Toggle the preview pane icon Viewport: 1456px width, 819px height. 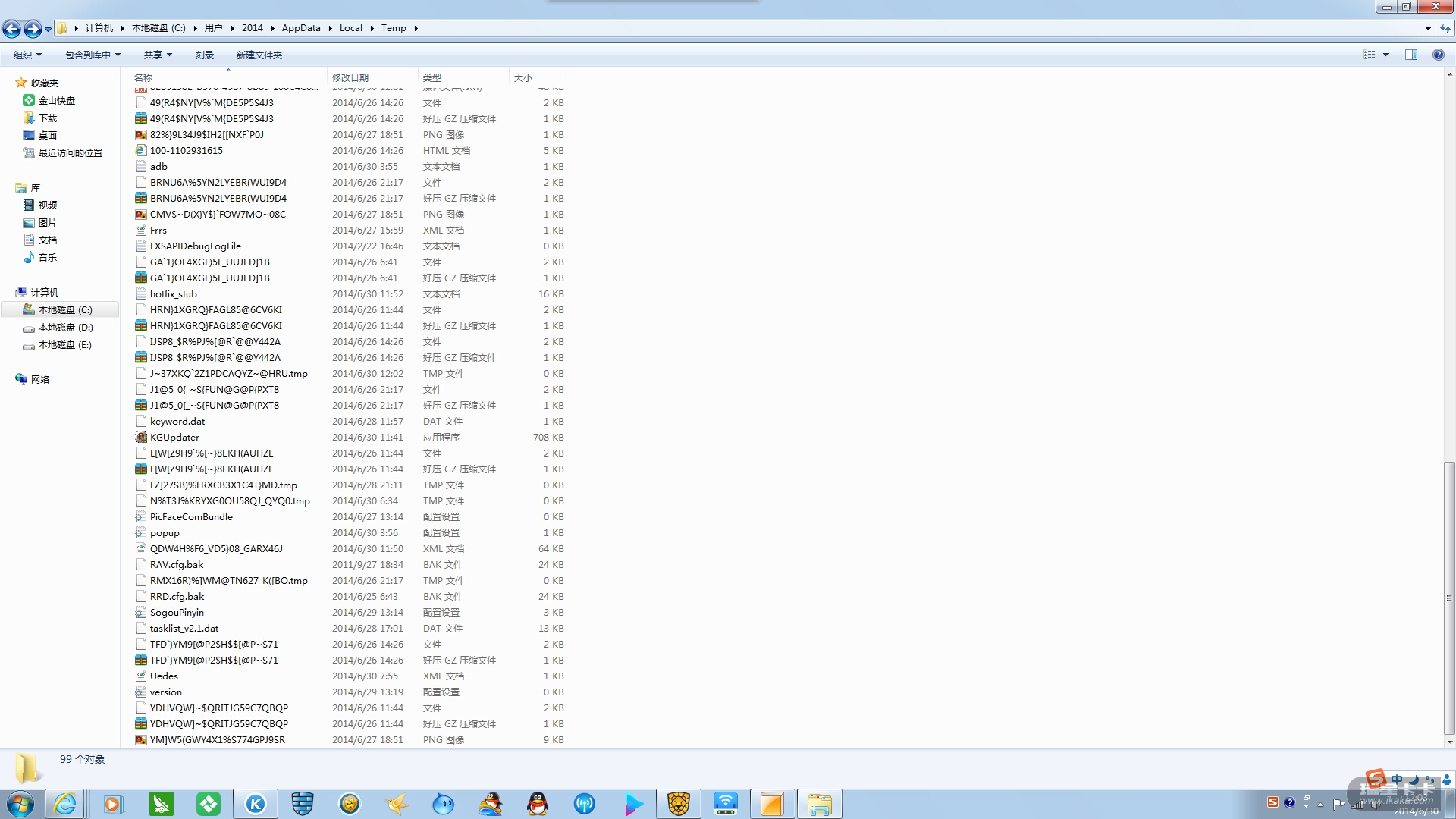(x=1411, y=55)
